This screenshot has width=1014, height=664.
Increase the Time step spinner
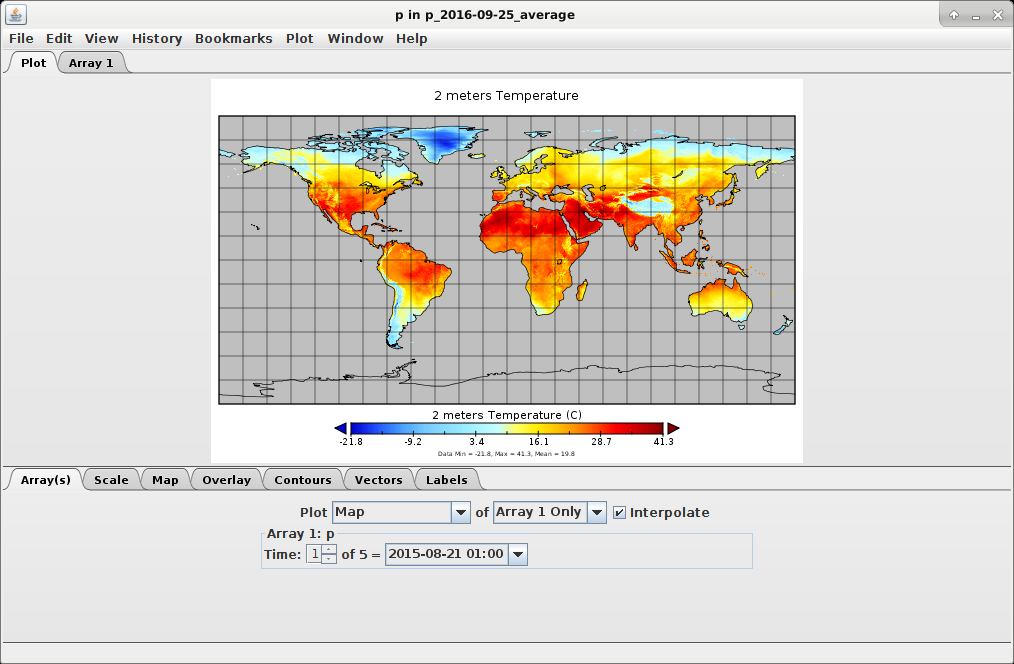point(329,550)
